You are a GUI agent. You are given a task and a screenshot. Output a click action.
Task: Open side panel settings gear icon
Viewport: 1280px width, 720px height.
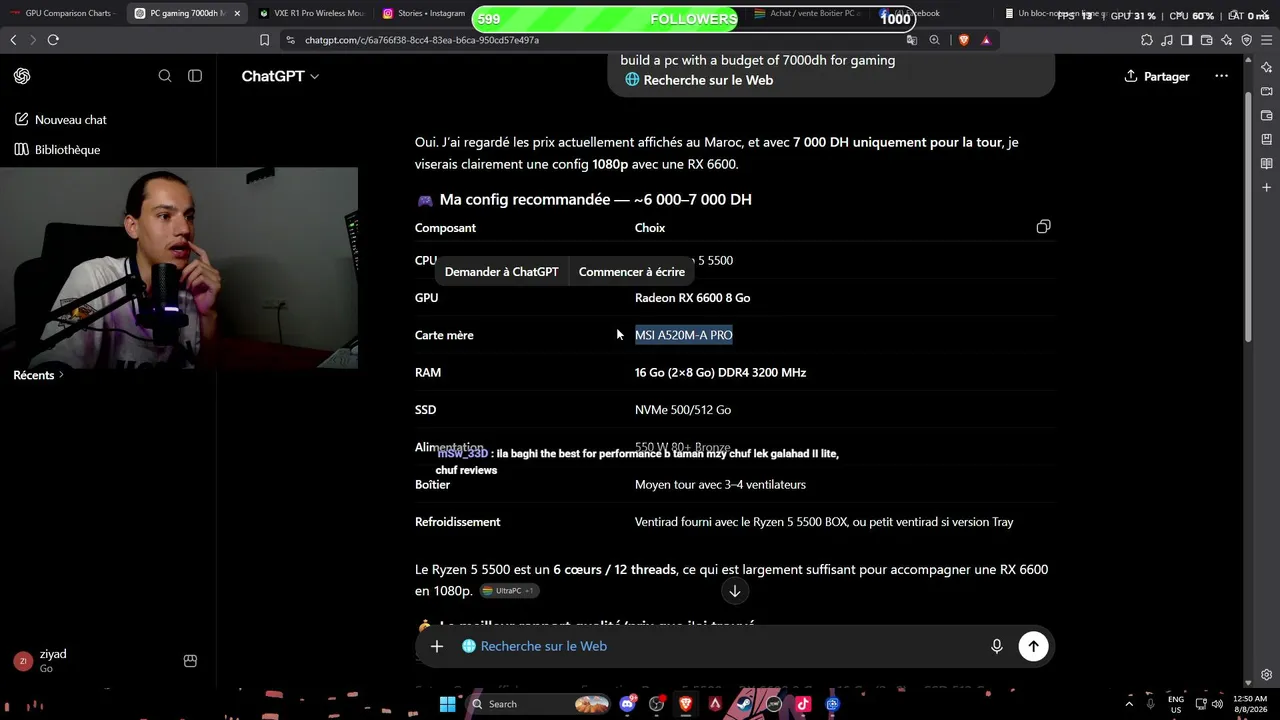tap(1266, 675)
